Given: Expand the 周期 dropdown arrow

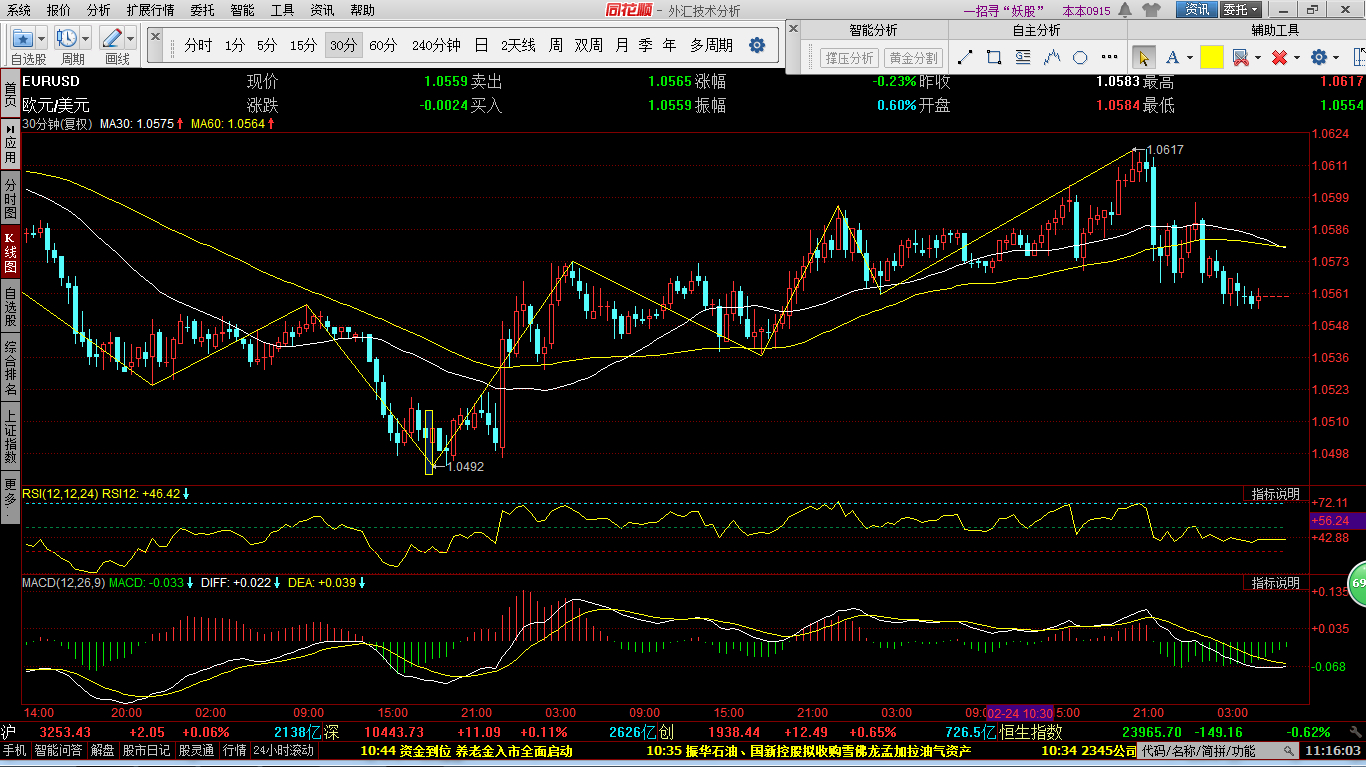Looking at the screenshot, I should tap(86, 39).
